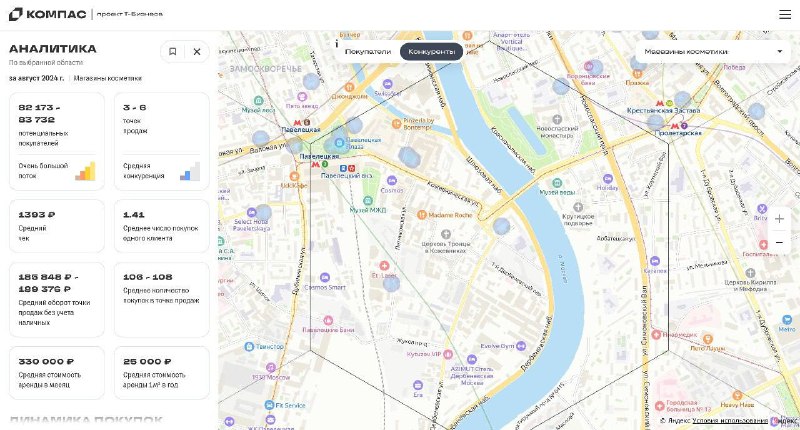The image size is (800, 430).
Task: Click the точек продаж competition card
Action: click(162, 141)
